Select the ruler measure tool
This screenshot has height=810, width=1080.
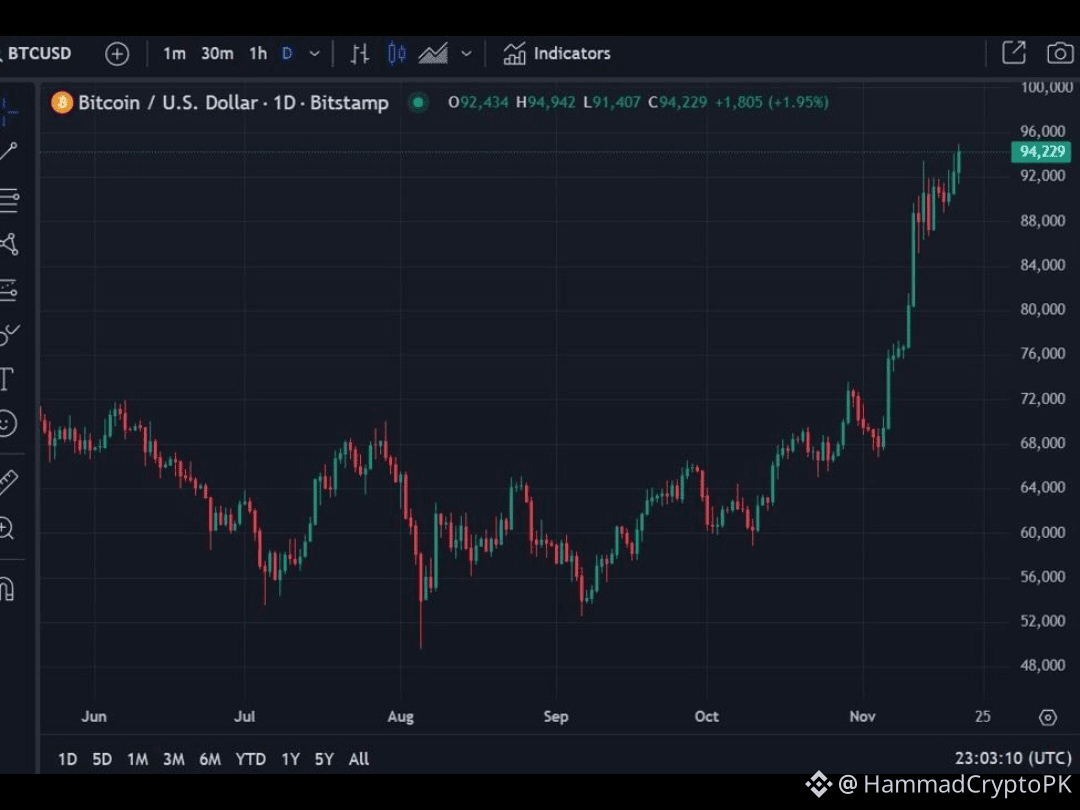[x=8, y=482]
